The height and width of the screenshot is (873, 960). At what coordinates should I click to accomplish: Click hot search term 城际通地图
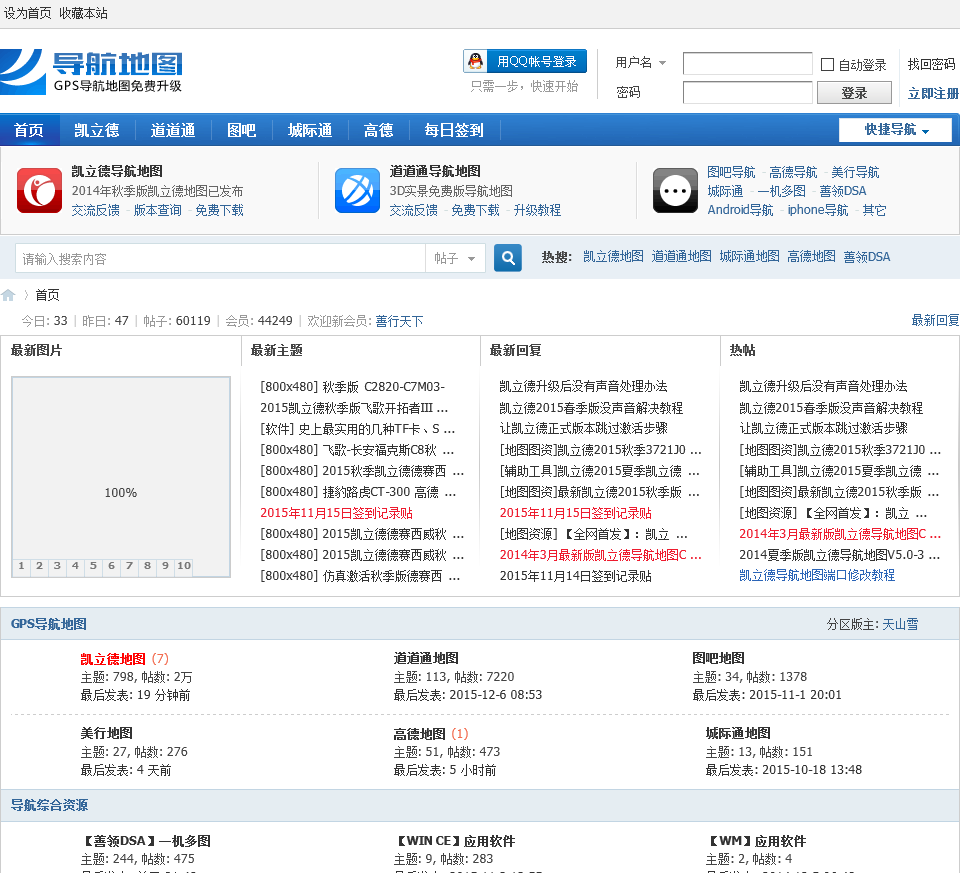749,256
